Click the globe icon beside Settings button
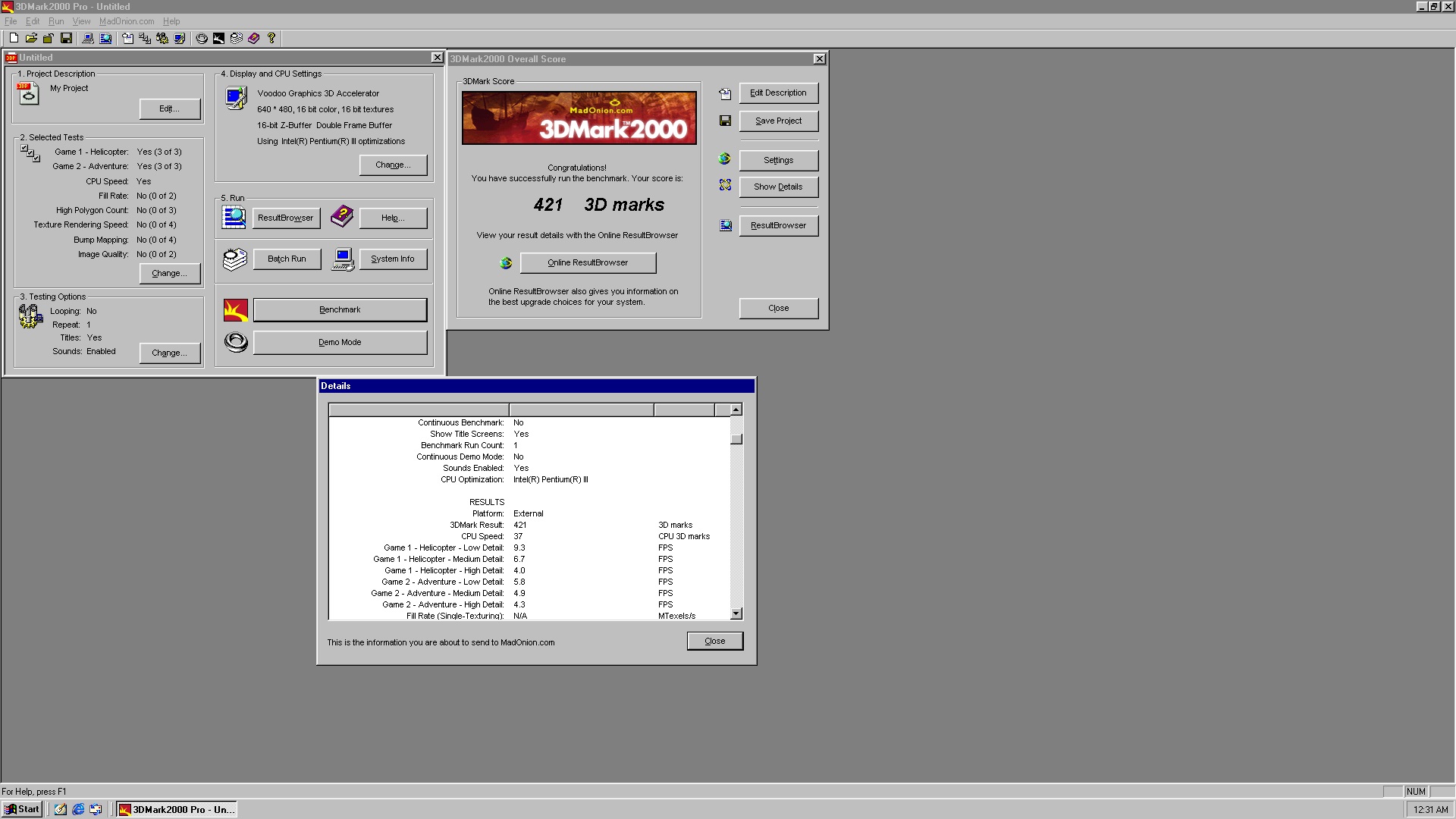Screen dimensions: 1456x819 pos(725,158)
